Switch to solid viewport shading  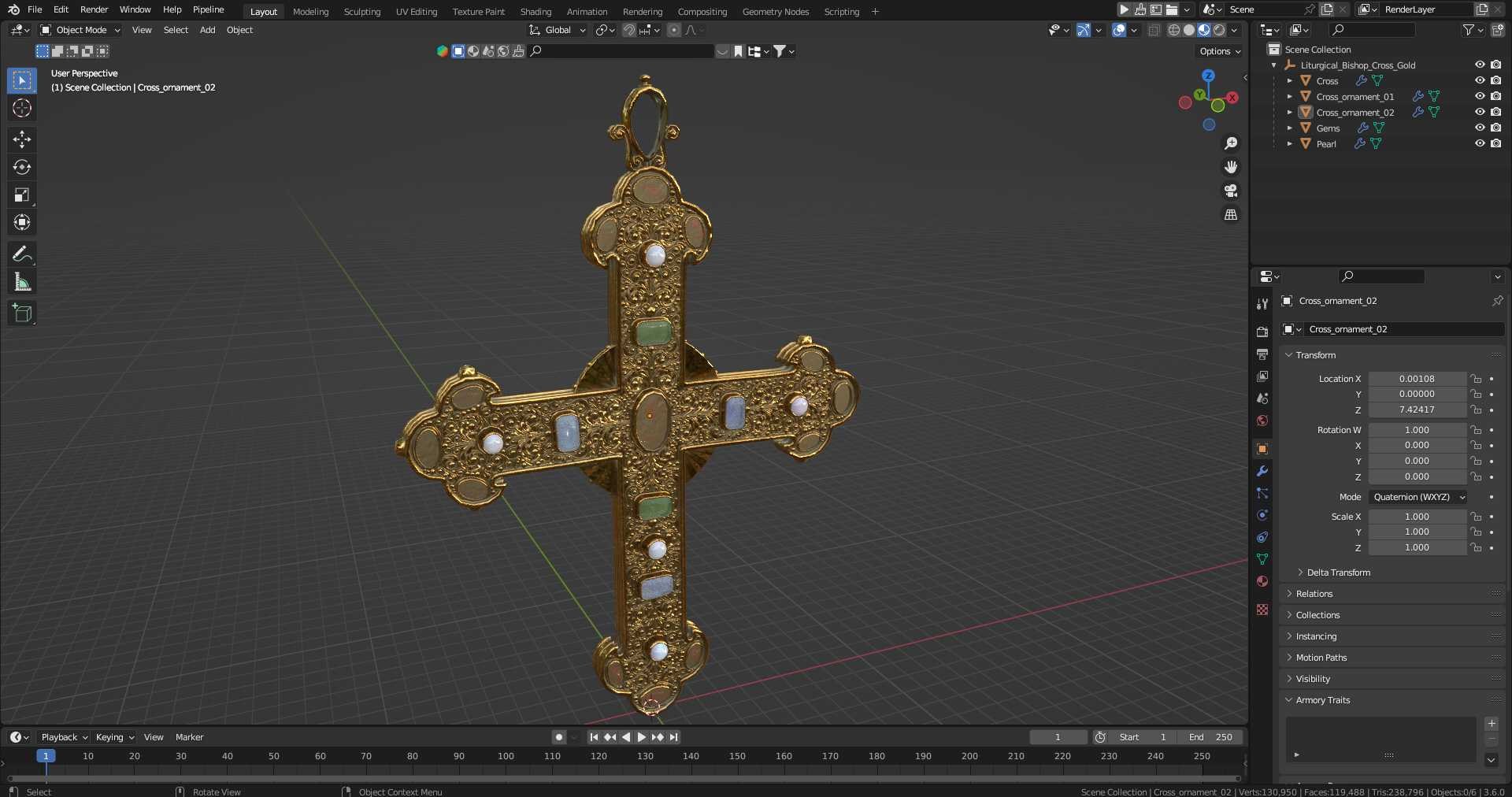point(1189,30)
